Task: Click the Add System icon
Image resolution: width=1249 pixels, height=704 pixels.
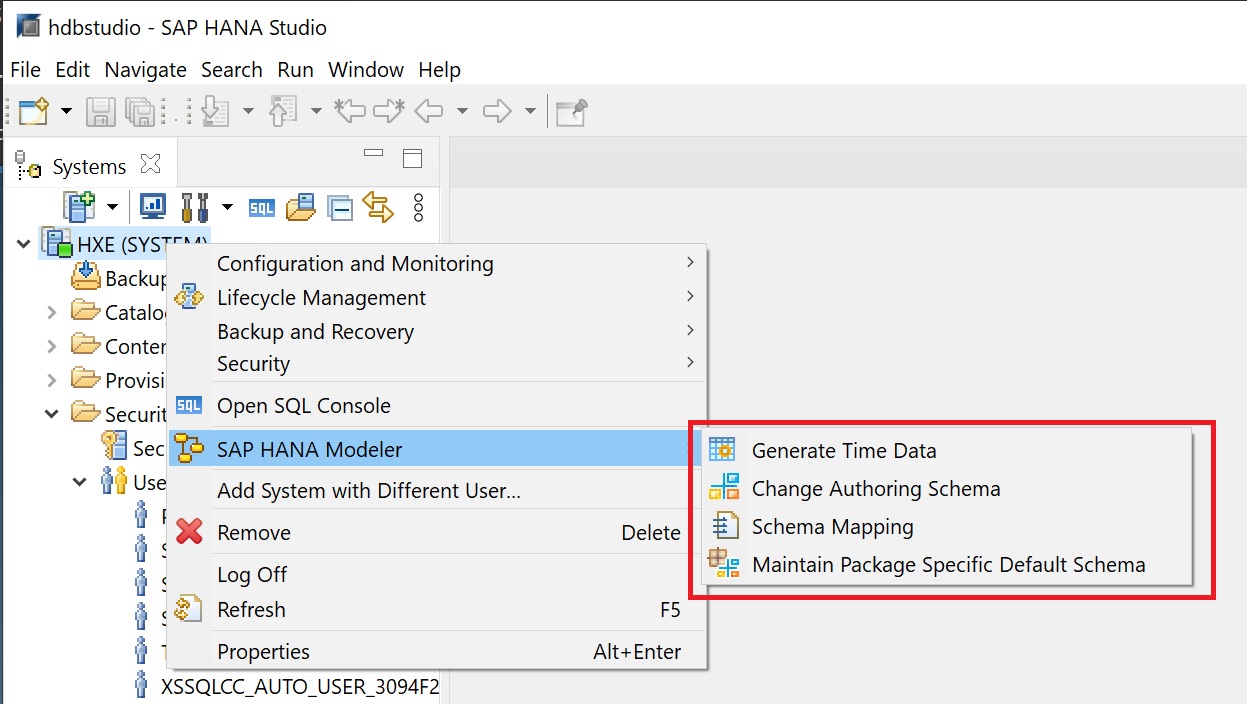Action: [78, 207]
